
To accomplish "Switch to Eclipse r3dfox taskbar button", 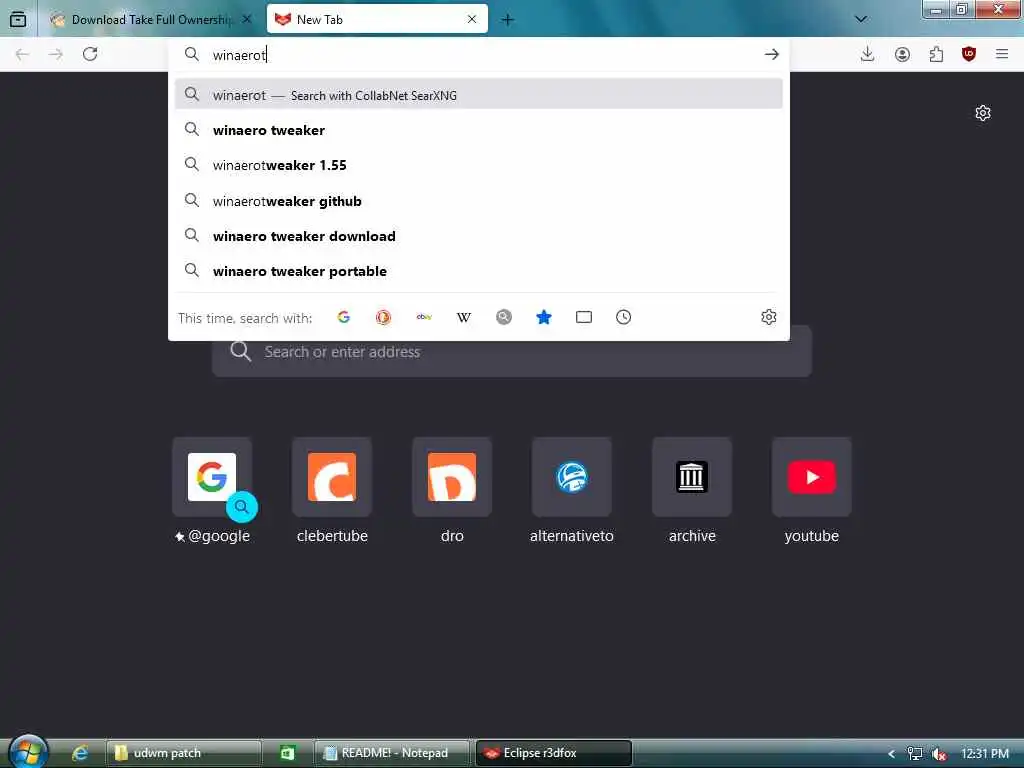I will point(554,753).
